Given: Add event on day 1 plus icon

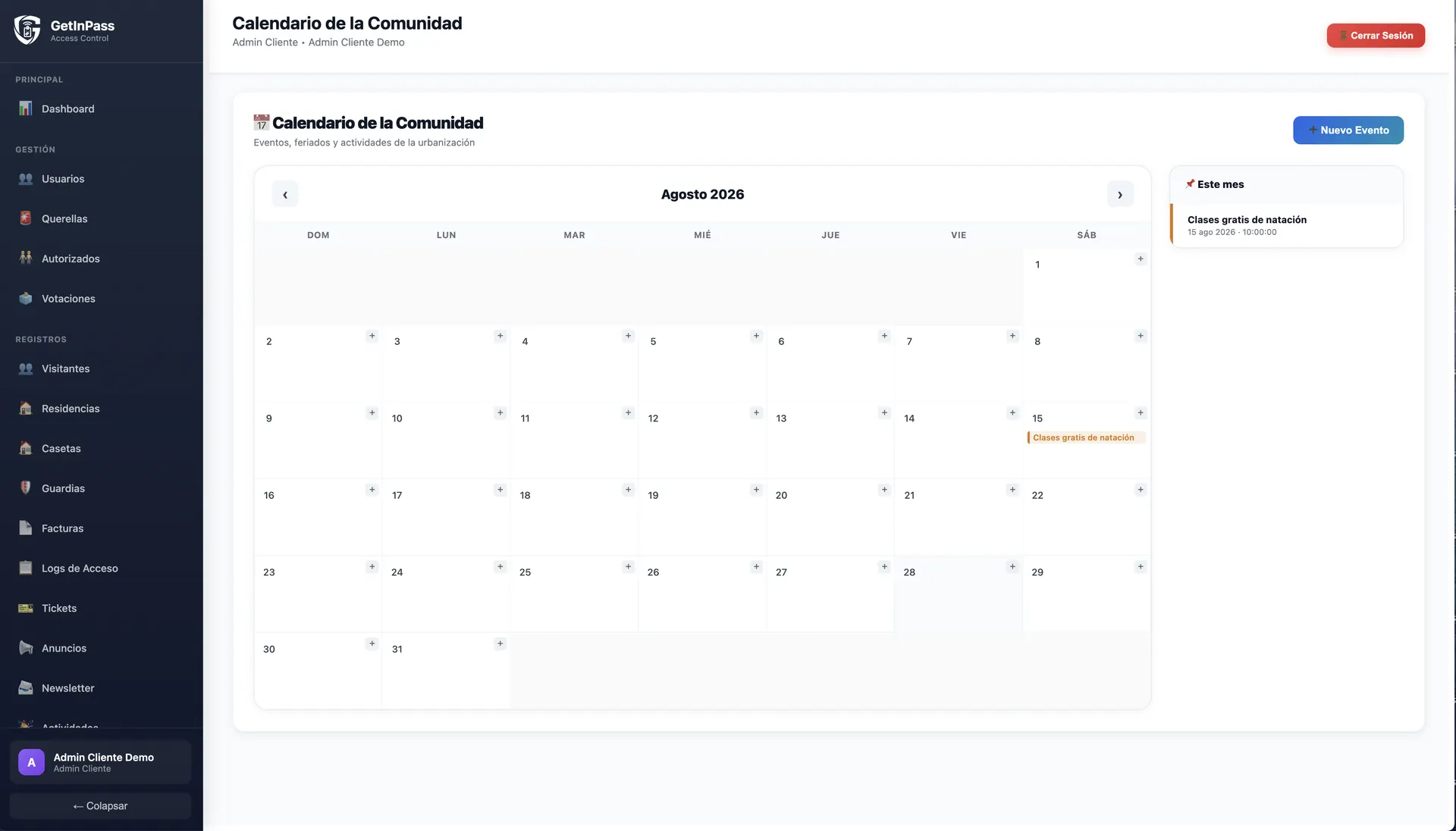Looking at the screenshot, I should click(1141, 259).
